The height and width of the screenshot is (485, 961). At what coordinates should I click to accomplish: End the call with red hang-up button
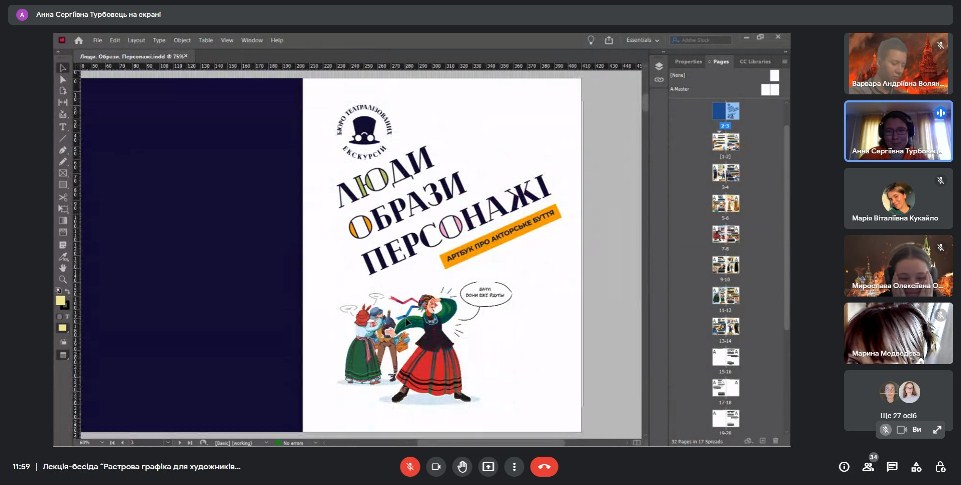(x=544, y=466)
